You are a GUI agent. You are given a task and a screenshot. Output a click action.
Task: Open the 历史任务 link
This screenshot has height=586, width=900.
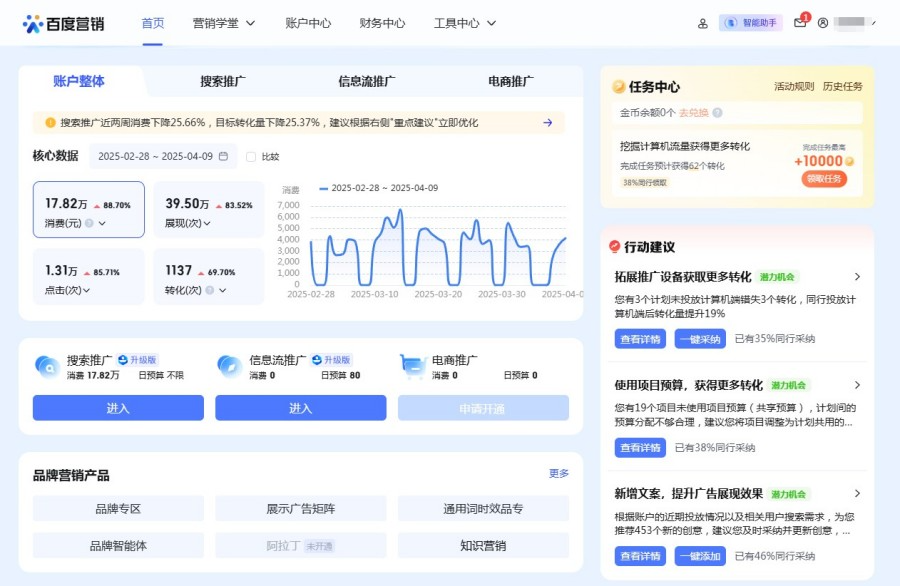tap(842, 87)
